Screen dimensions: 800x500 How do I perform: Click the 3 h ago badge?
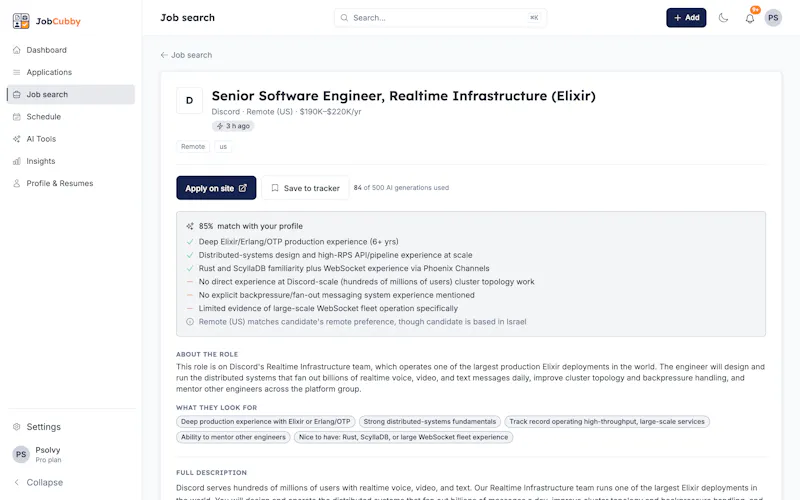[x=234, y=126]
